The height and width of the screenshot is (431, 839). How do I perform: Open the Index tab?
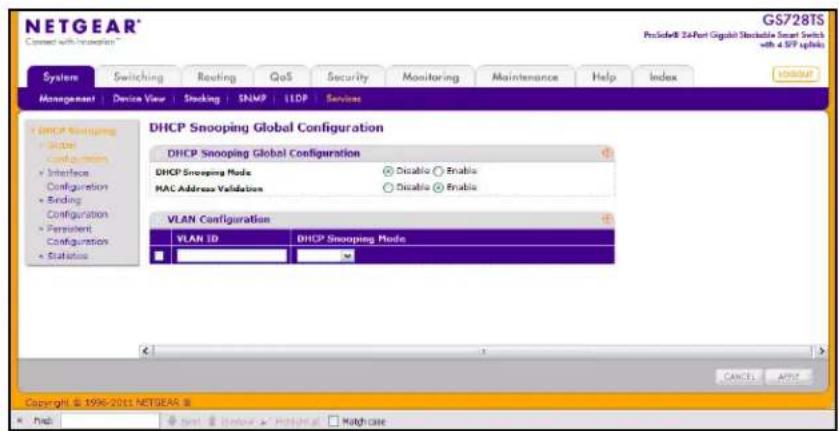click(663, 77)
